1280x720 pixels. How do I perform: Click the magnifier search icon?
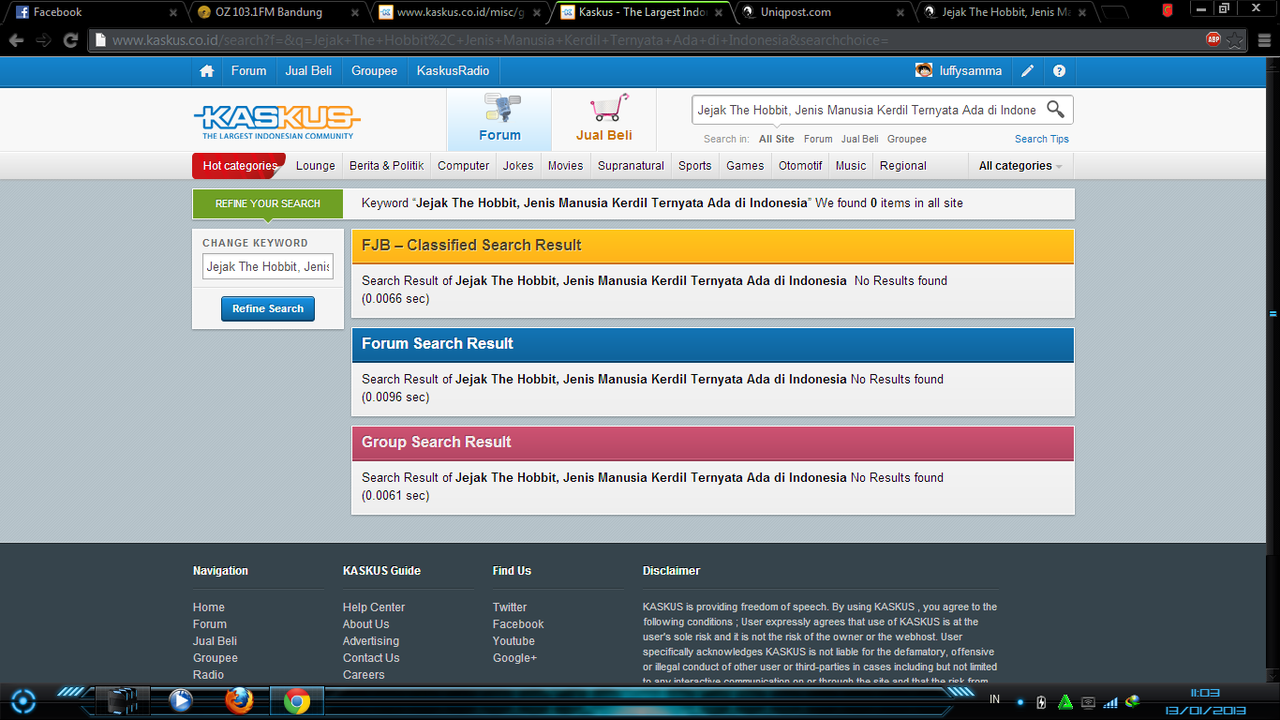(x=1055, y=109)
